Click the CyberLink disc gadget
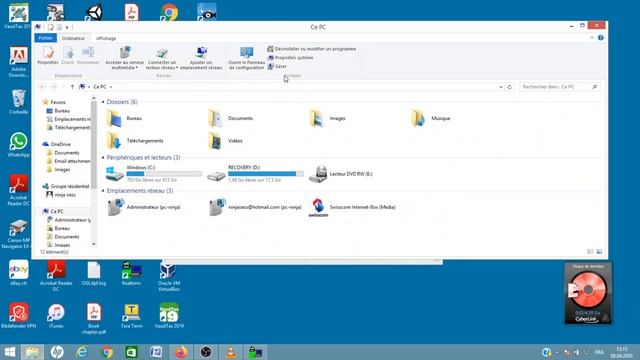The image size is (640, 360). pyautogui.click(x=588, y=293)
